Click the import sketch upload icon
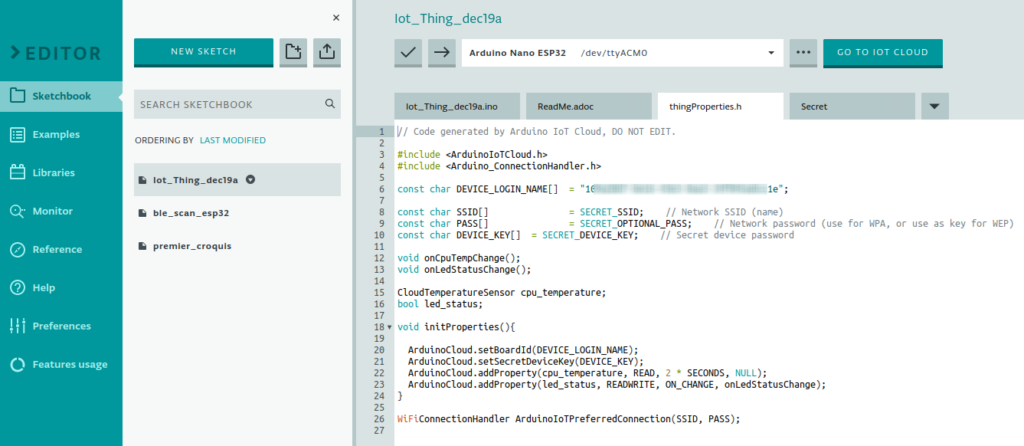The image size is (1024, 446). click(327, 53)
